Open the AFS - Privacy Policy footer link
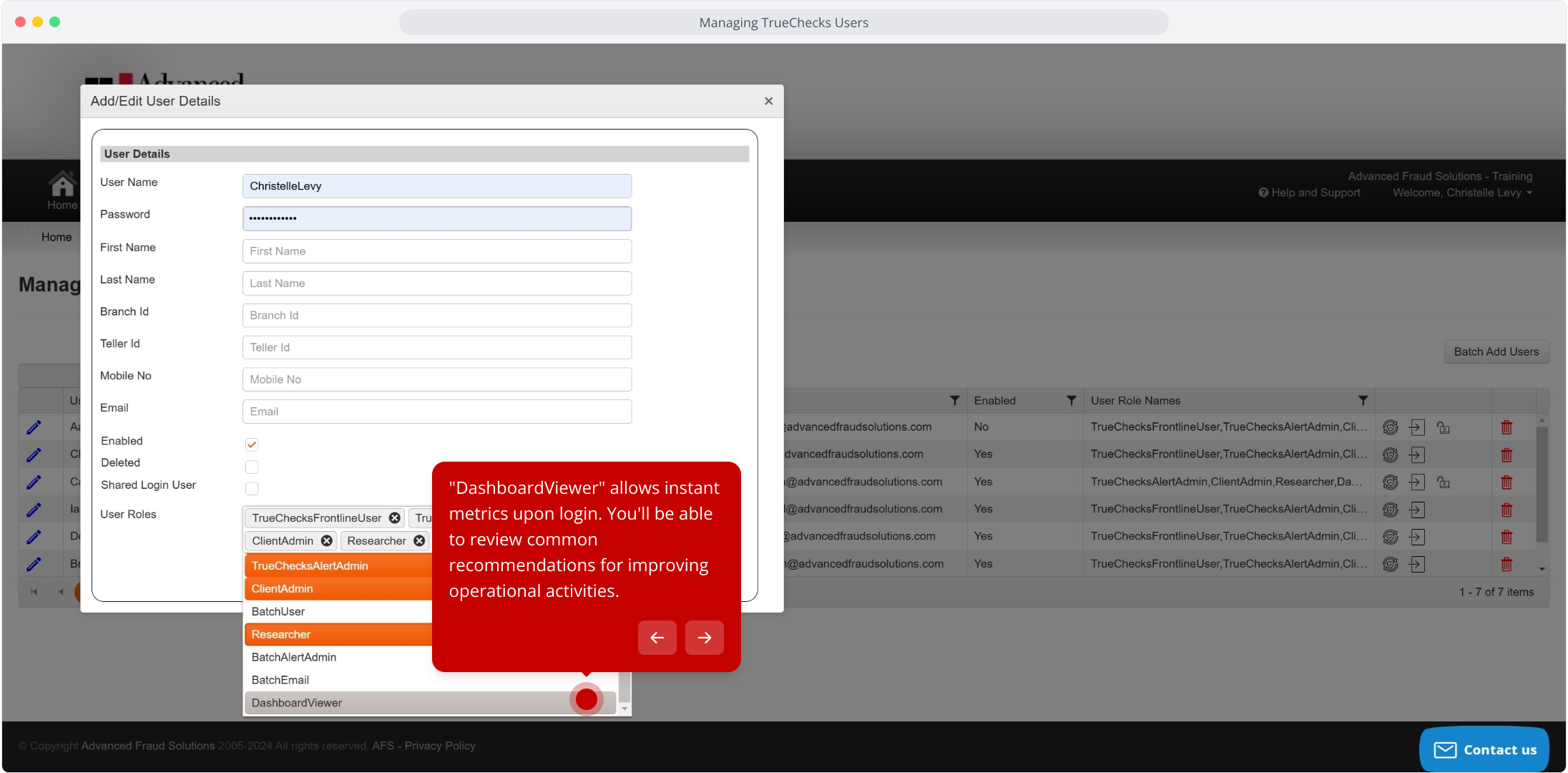This screenshot has height=773, width=1568. (423, 746)
